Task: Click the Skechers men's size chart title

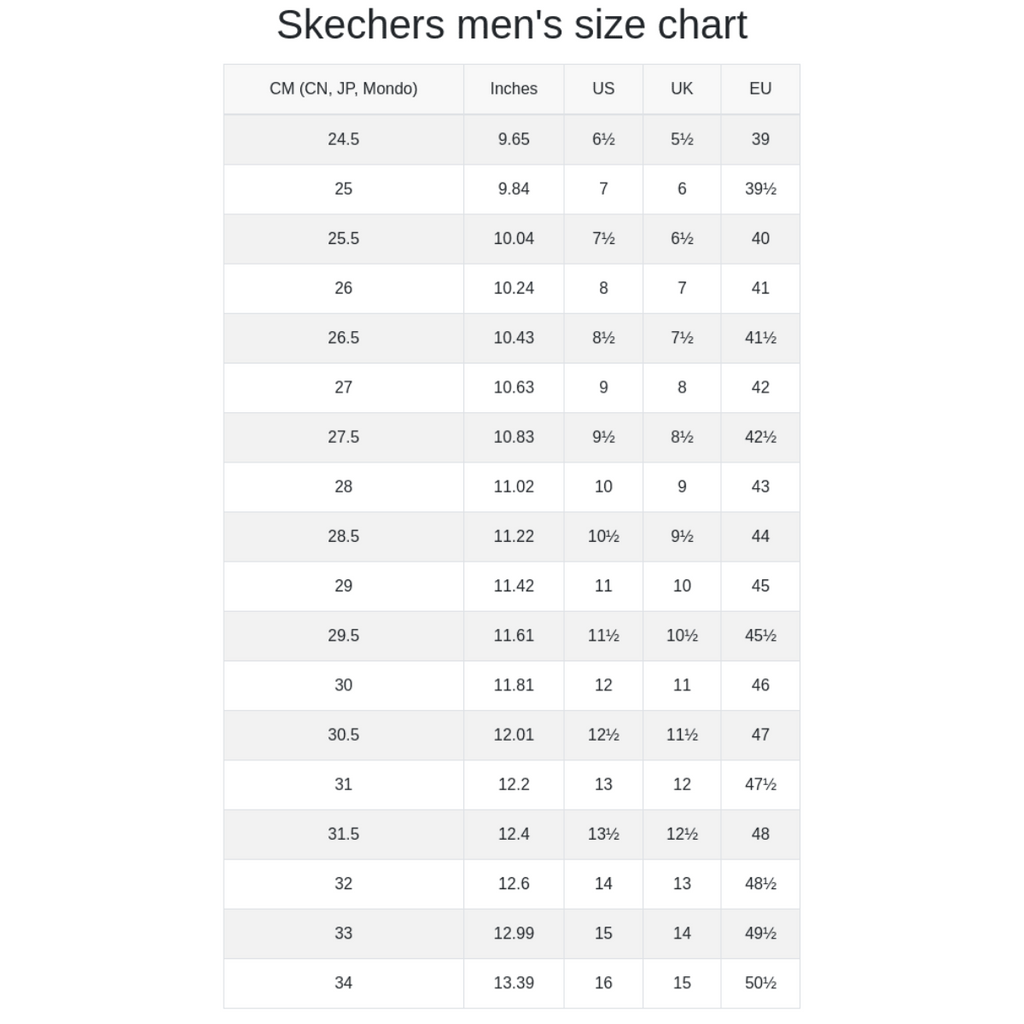Action: (x=512, y=25)
